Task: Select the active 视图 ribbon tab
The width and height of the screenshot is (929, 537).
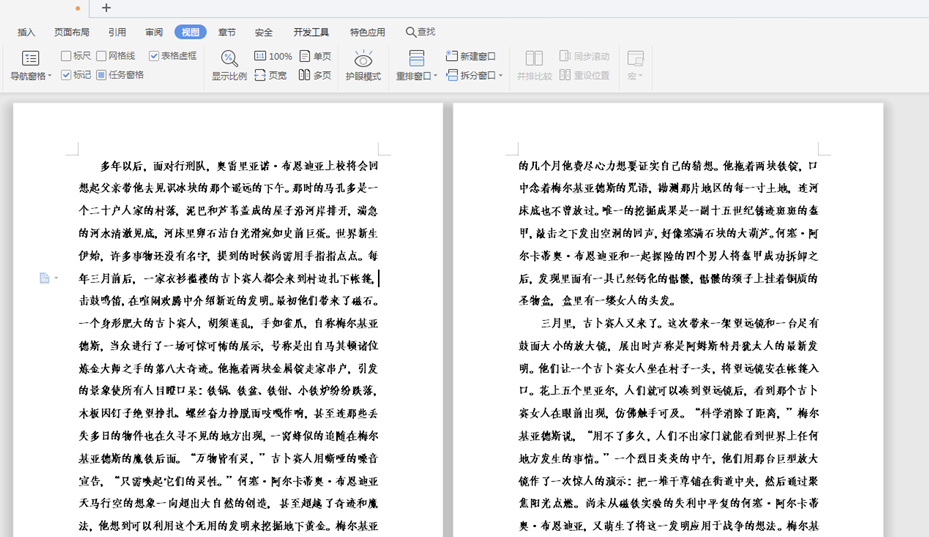Action: [x=190, y=32]
